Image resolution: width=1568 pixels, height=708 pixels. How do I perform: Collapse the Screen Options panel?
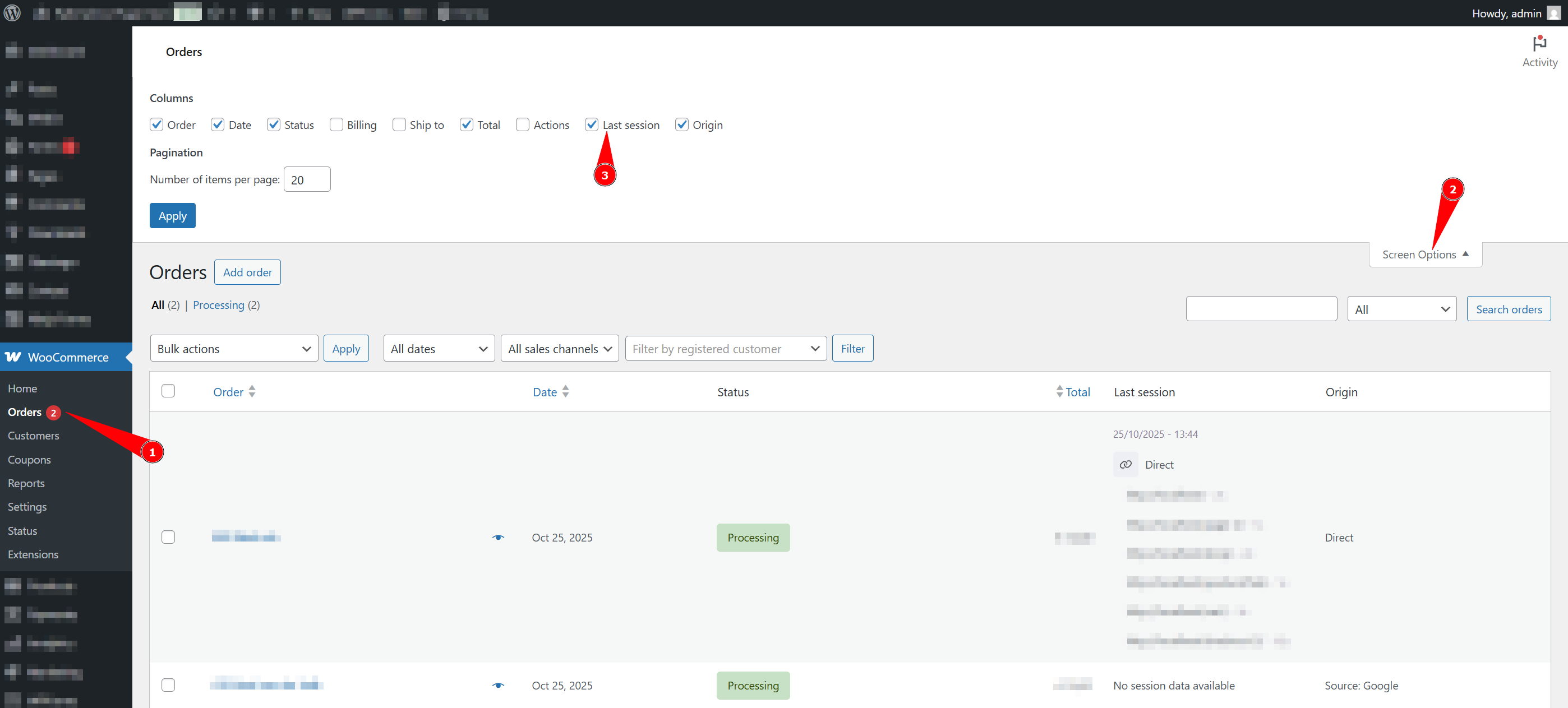1424,254
